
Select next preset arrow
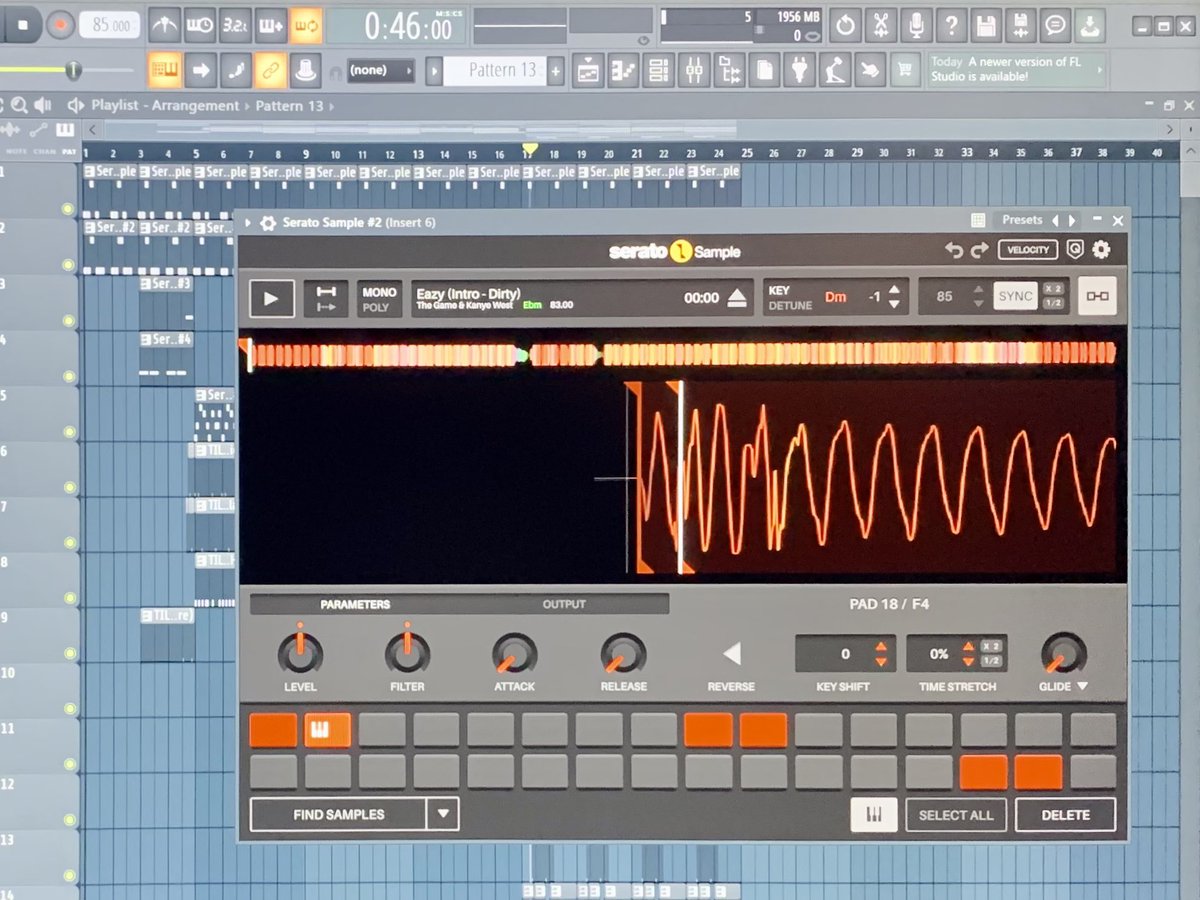tap(1073, 220)
